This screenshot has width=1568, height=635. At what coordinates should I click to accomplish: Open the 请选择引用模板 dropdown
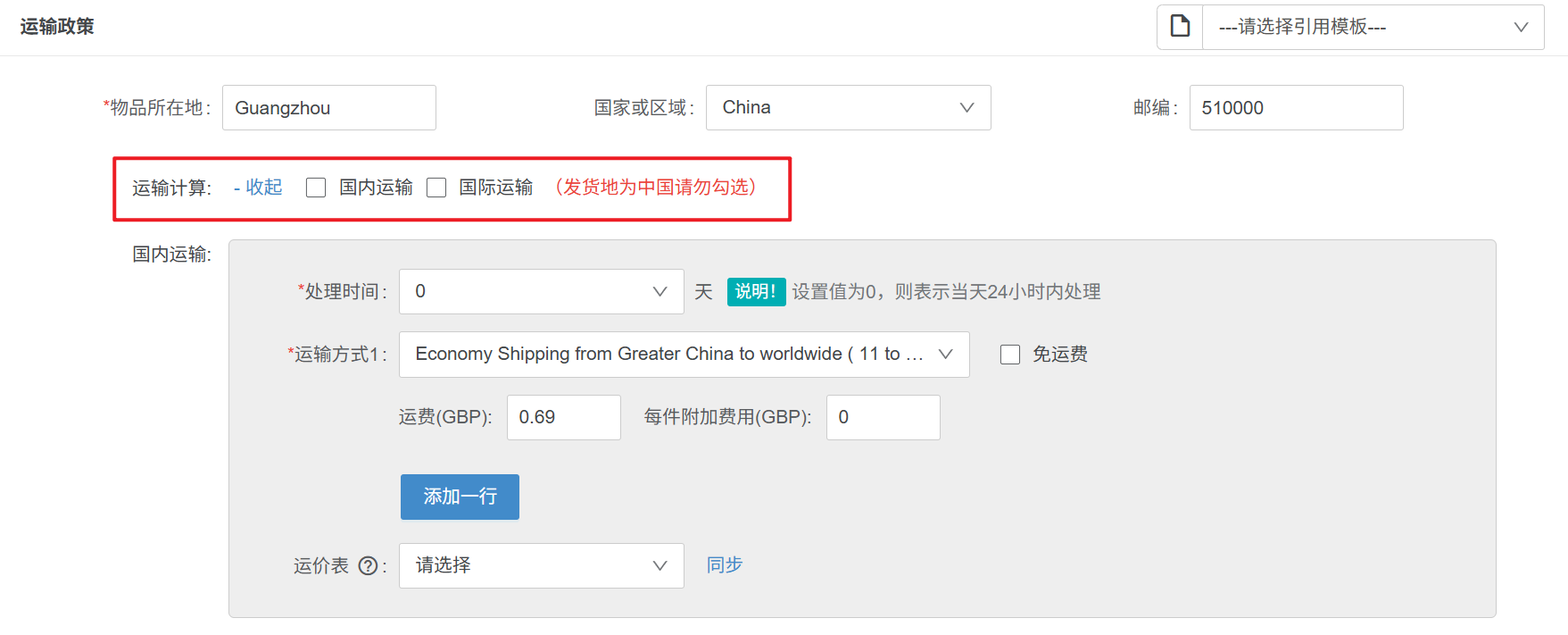(1373, 28)
